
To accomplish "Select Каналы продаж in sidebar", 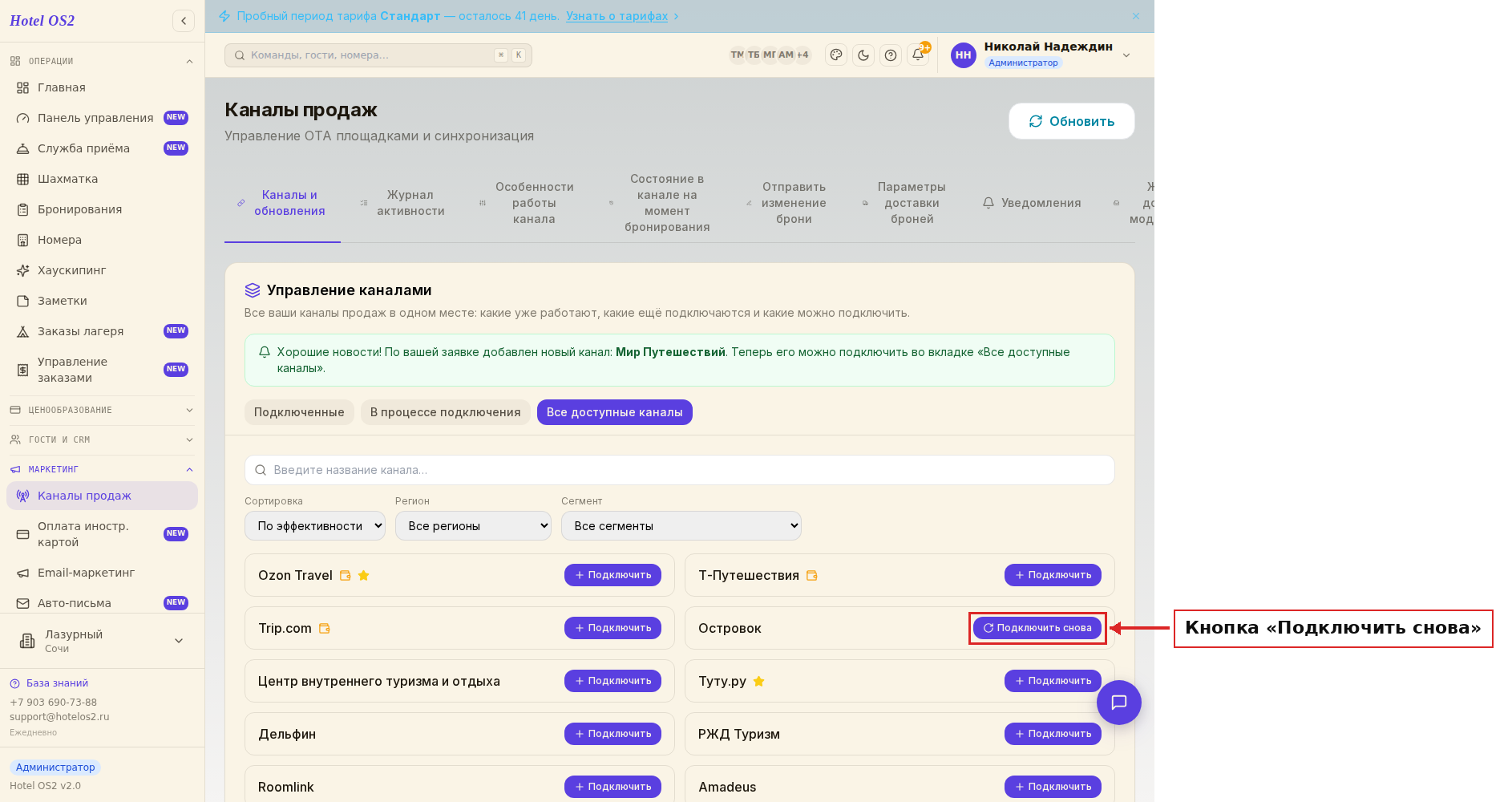I will click(102, 496).
